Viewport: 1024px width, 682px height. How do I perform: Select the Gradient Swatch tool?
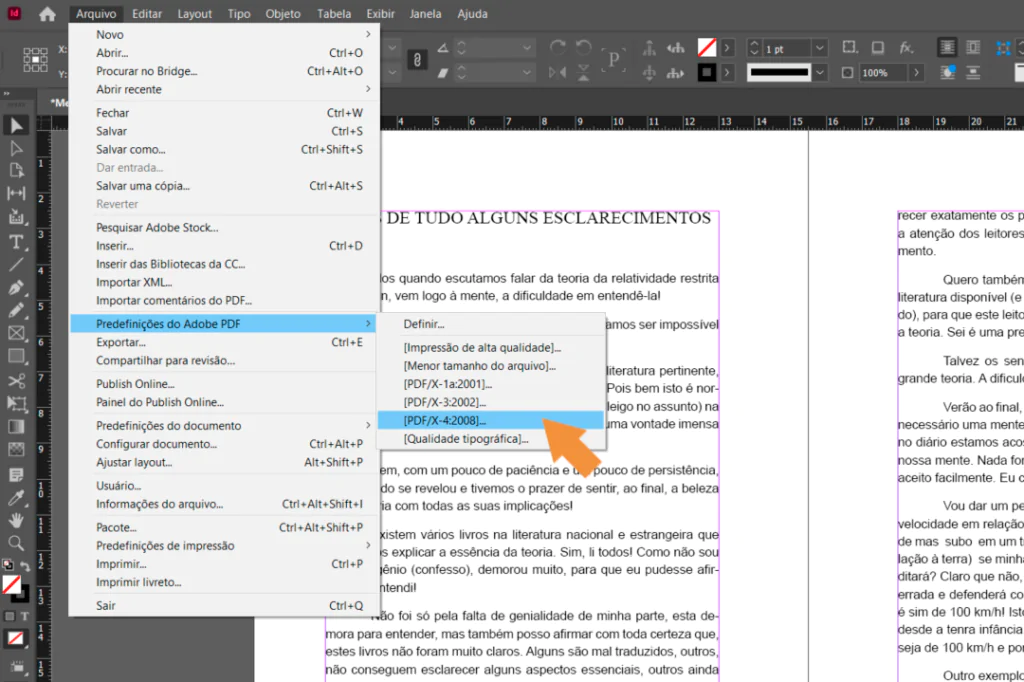click(x=16, y=427)
